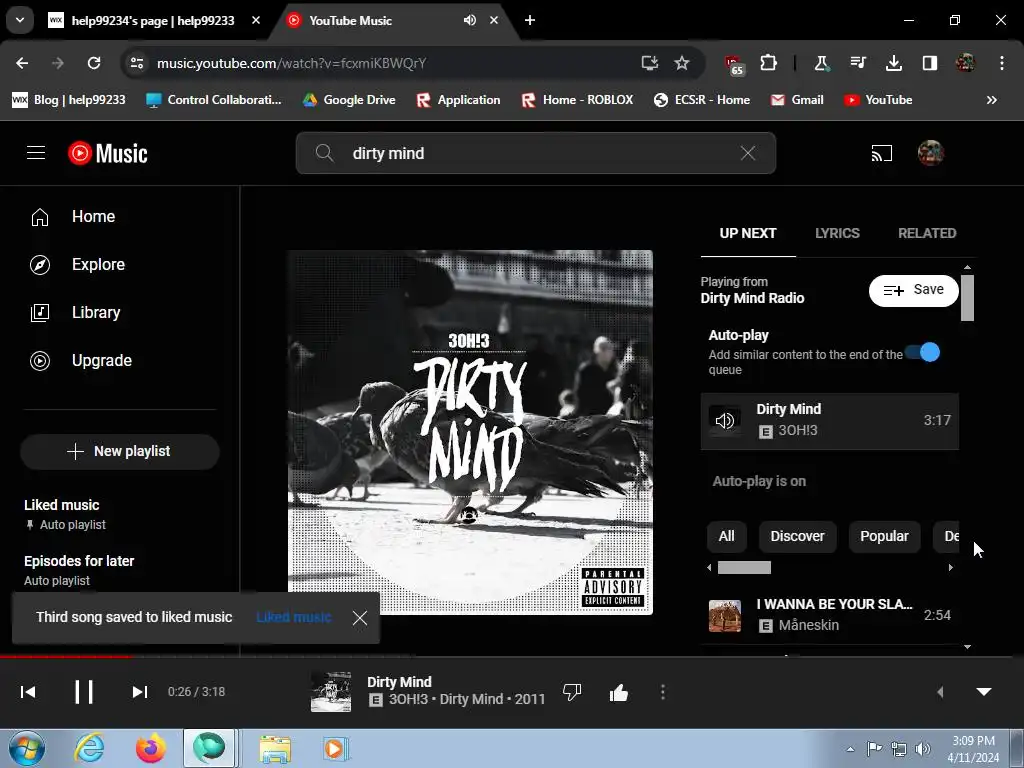Expand player controls with left triangle
The width and height of the screenshot is (1024, 768).
(940, 692)
